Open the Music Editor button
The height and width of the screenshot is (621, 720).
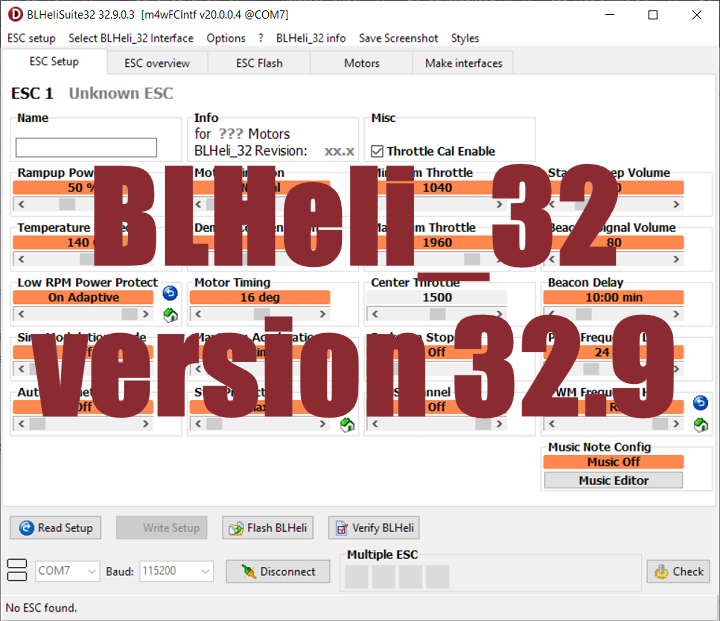613,480
